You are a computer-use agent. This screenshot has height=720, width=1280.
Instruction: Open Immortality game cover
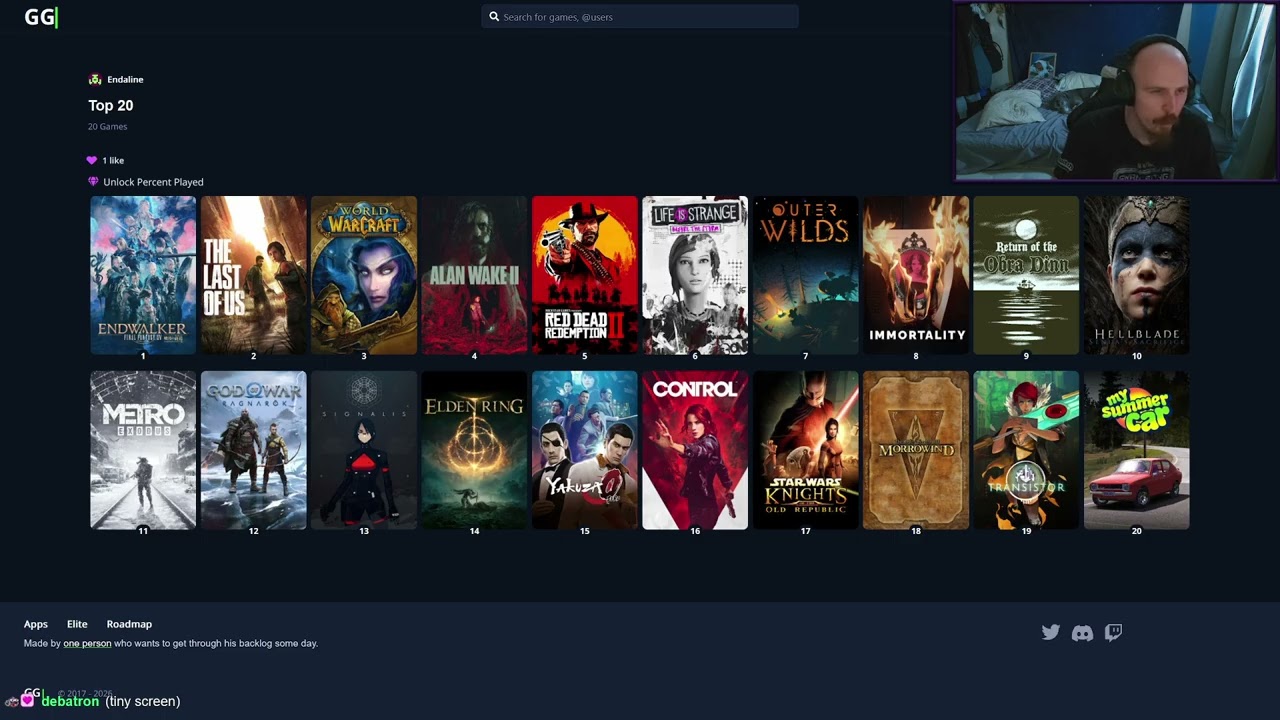916,275
